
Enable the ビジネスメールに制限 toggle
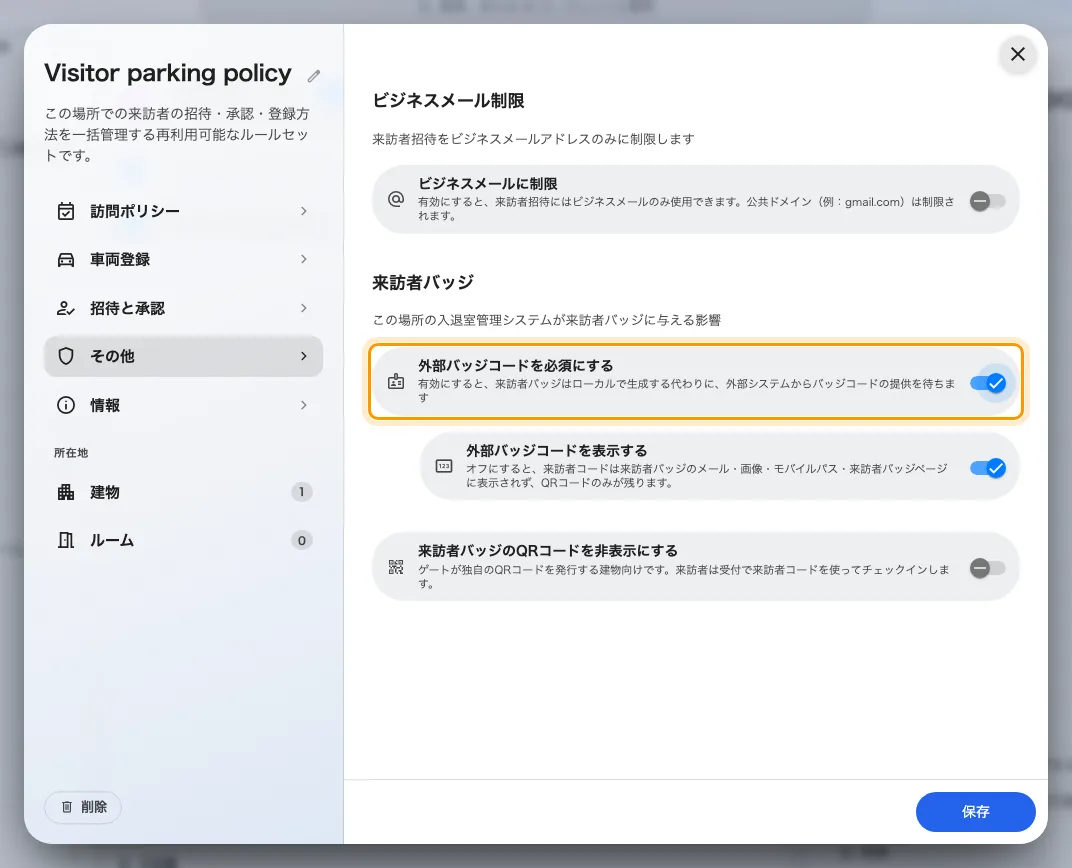pos(987,201)
